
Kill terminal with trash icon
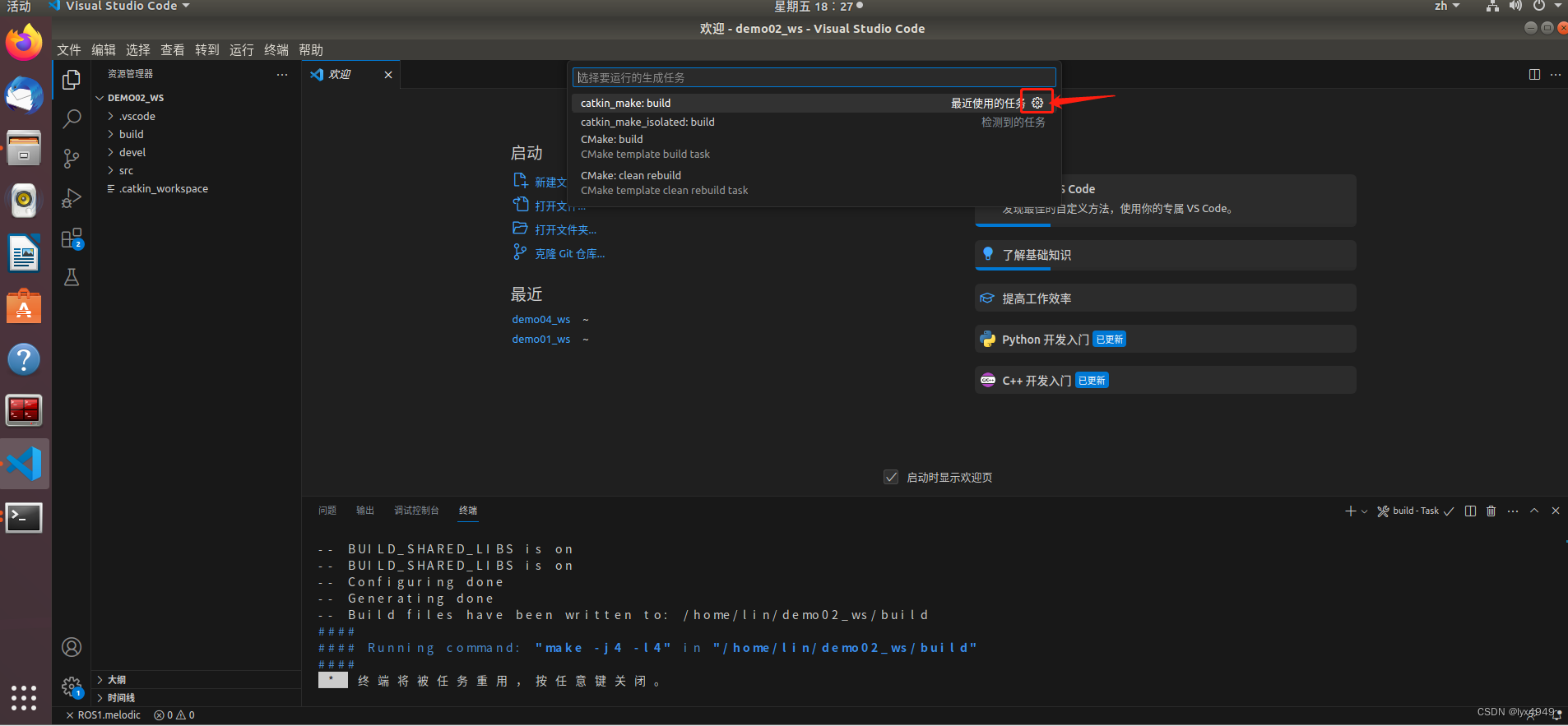(1491, 511)
